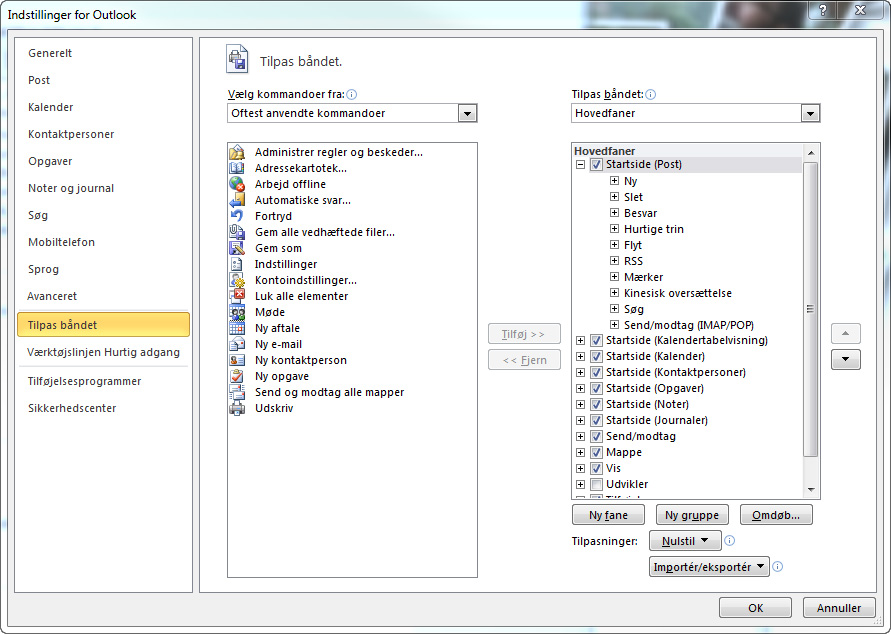Screen dimensions: 891x634
Task: Open the Post settings page
Action: pyautogui.click(x=39, y=80)
